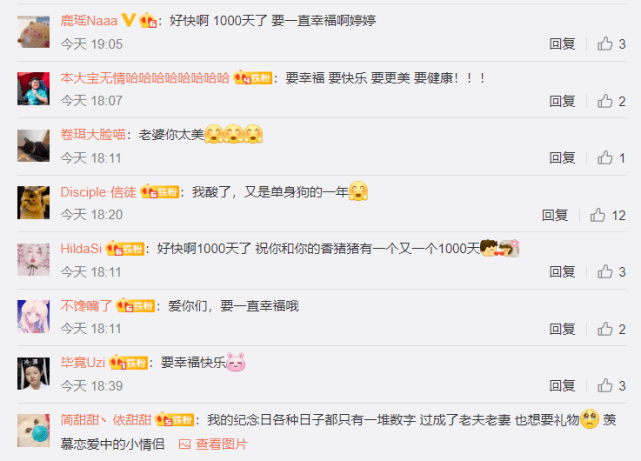
Task: Click Pikachu avatar of Disciple·信徒
Action: [x=34, y=203]
